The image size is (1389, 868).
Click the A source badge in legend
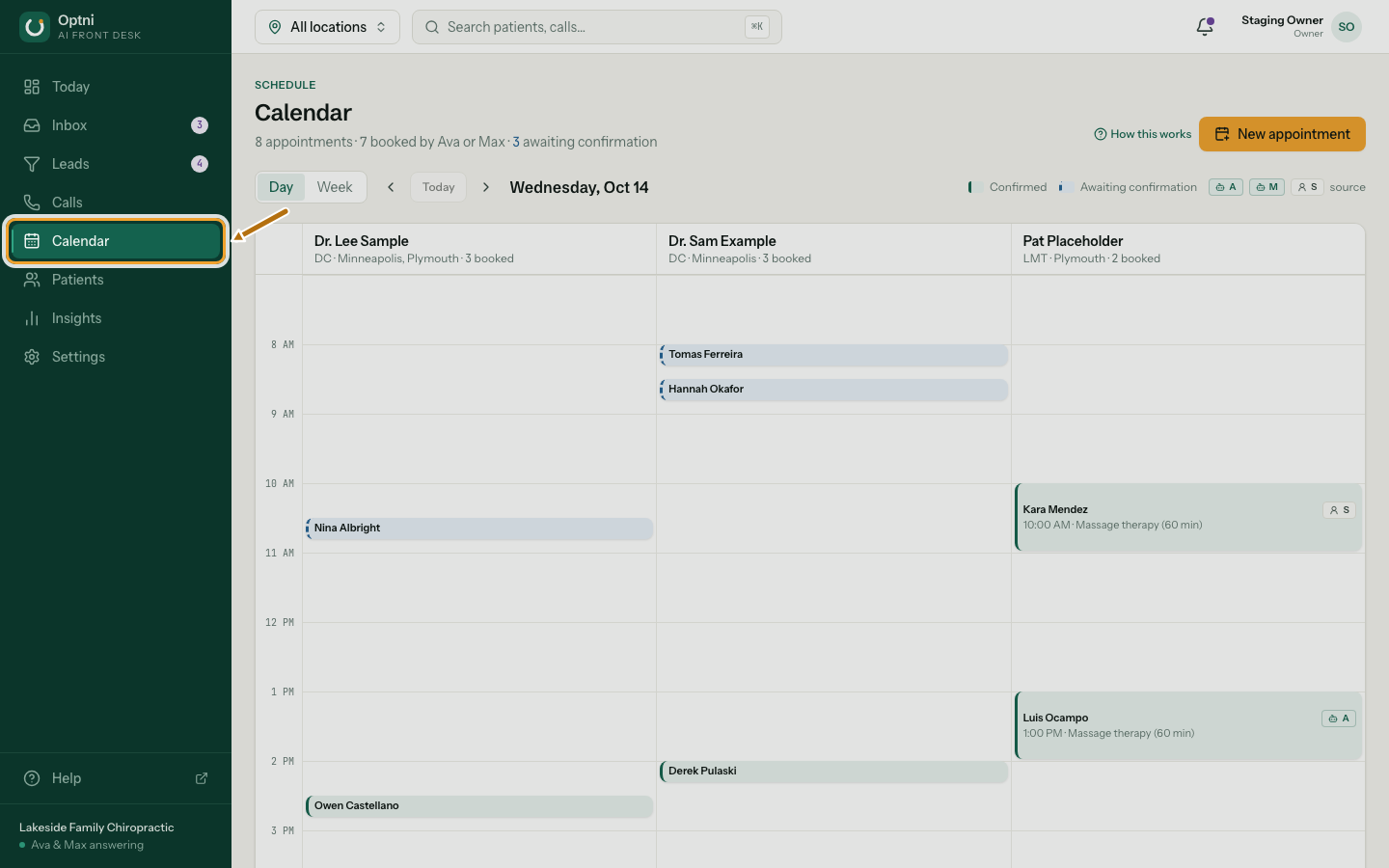click(1226, 187)
